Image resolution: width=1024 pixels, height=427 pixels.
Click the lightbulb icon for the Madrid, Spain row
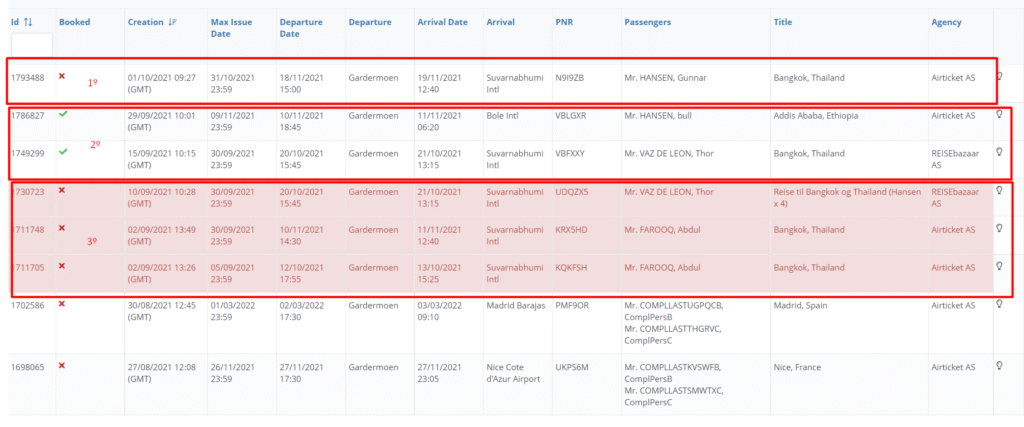pyautogui.click(x=999, y=304)
